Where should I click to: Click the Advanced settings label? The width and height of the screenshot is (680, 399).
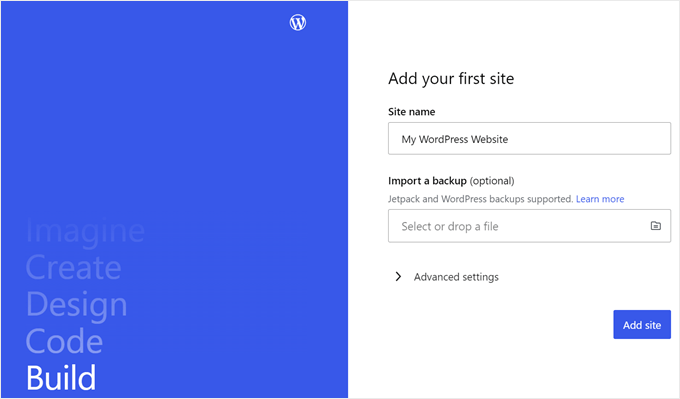pyautogui.click(x=456, y=277)
